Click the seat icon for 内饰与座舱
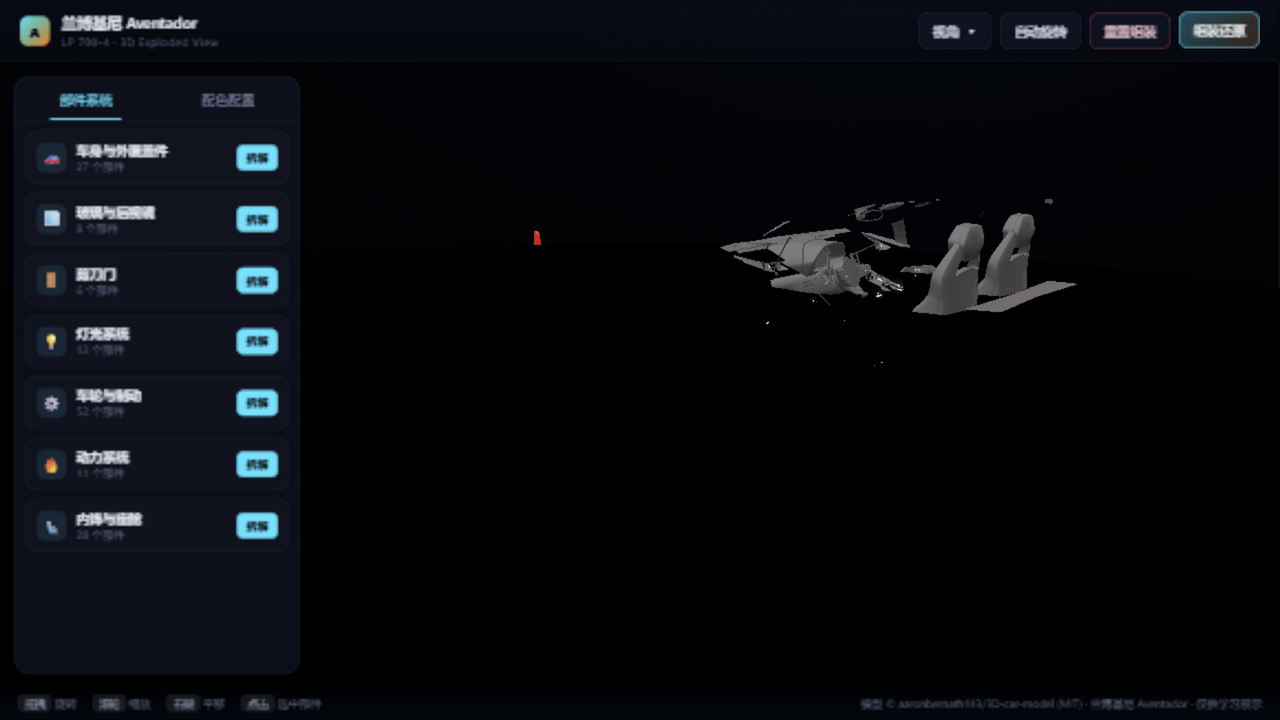The height and width of the screenshot is (720, 1280). [52, 526]
